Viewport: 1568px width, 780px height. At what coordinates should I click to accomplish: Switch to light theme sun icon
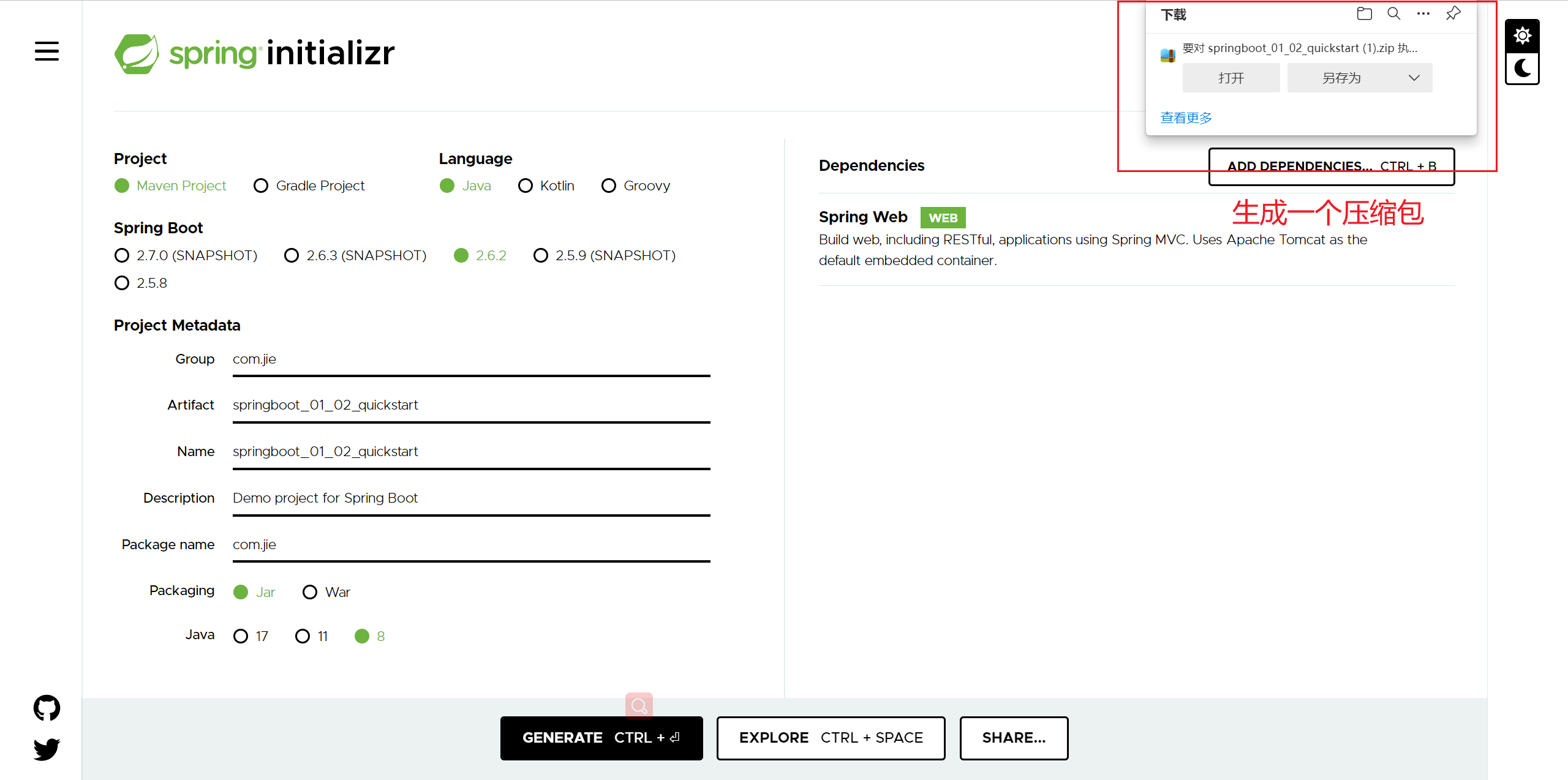click(1522, 36)
